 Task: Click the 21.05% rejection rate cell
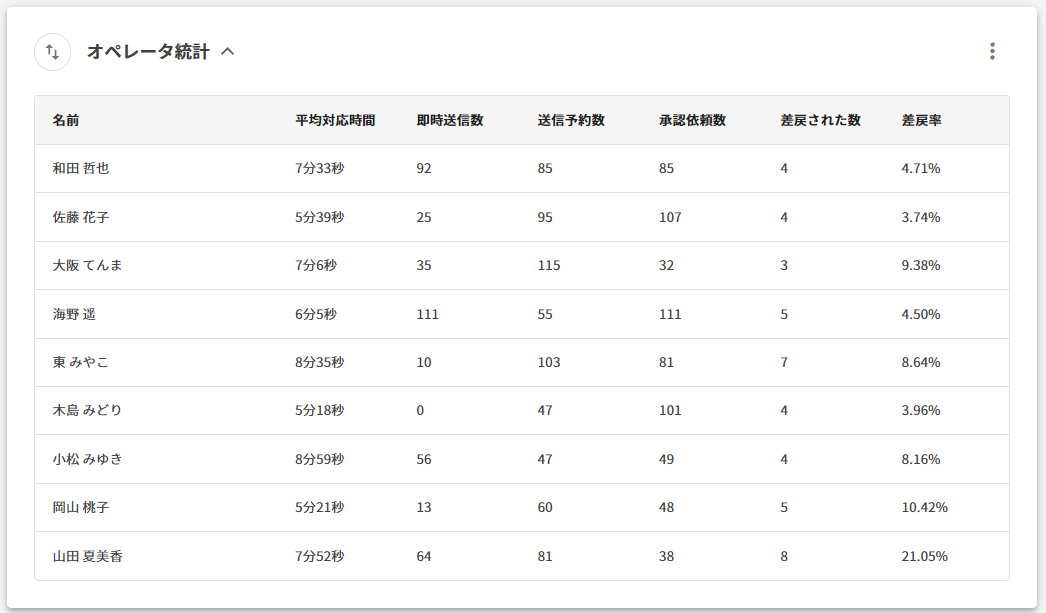924,557
